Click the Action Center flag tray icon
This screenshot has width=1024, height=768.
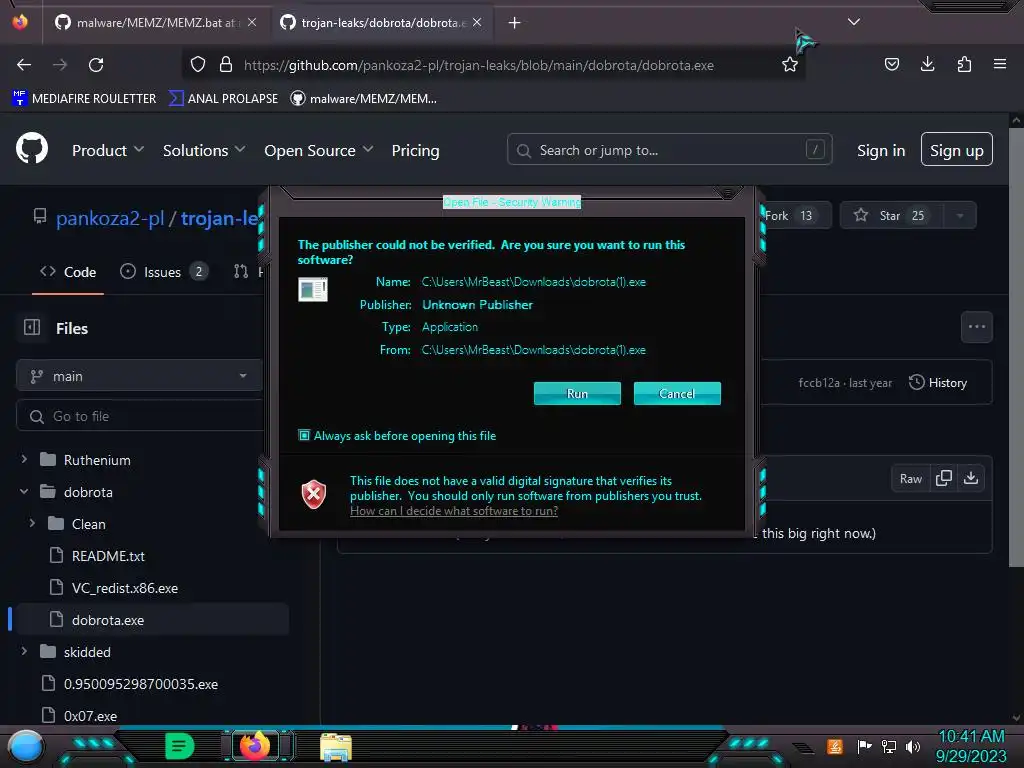click(x=864, y=746)
